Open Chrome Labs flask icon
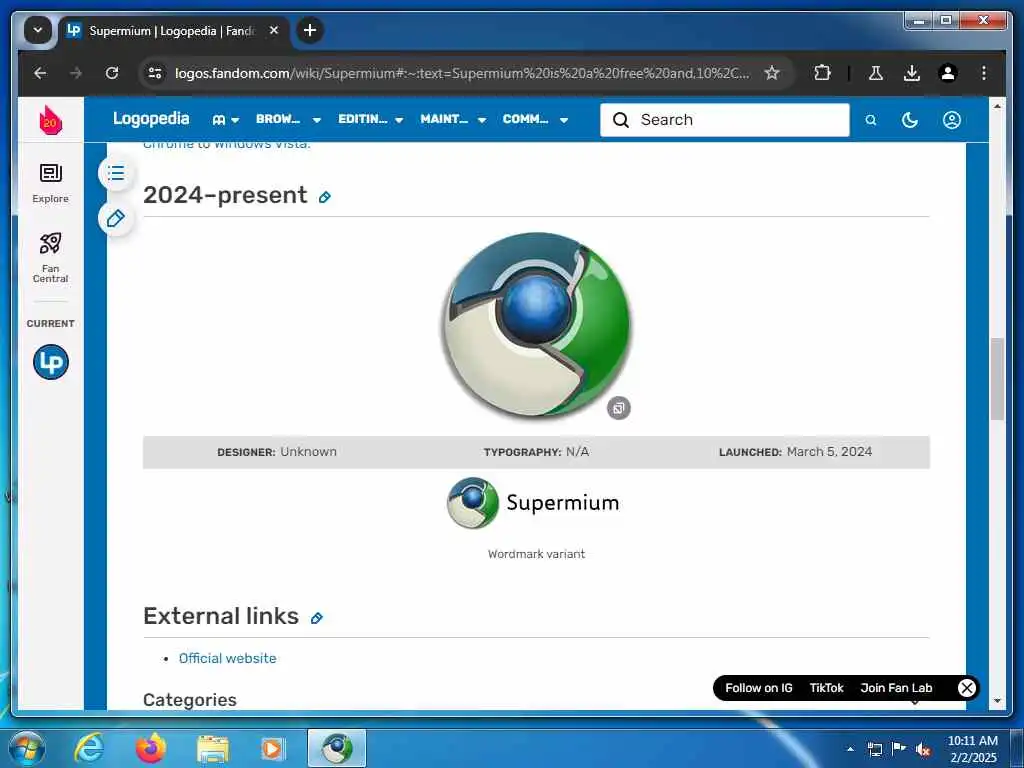 875,73
